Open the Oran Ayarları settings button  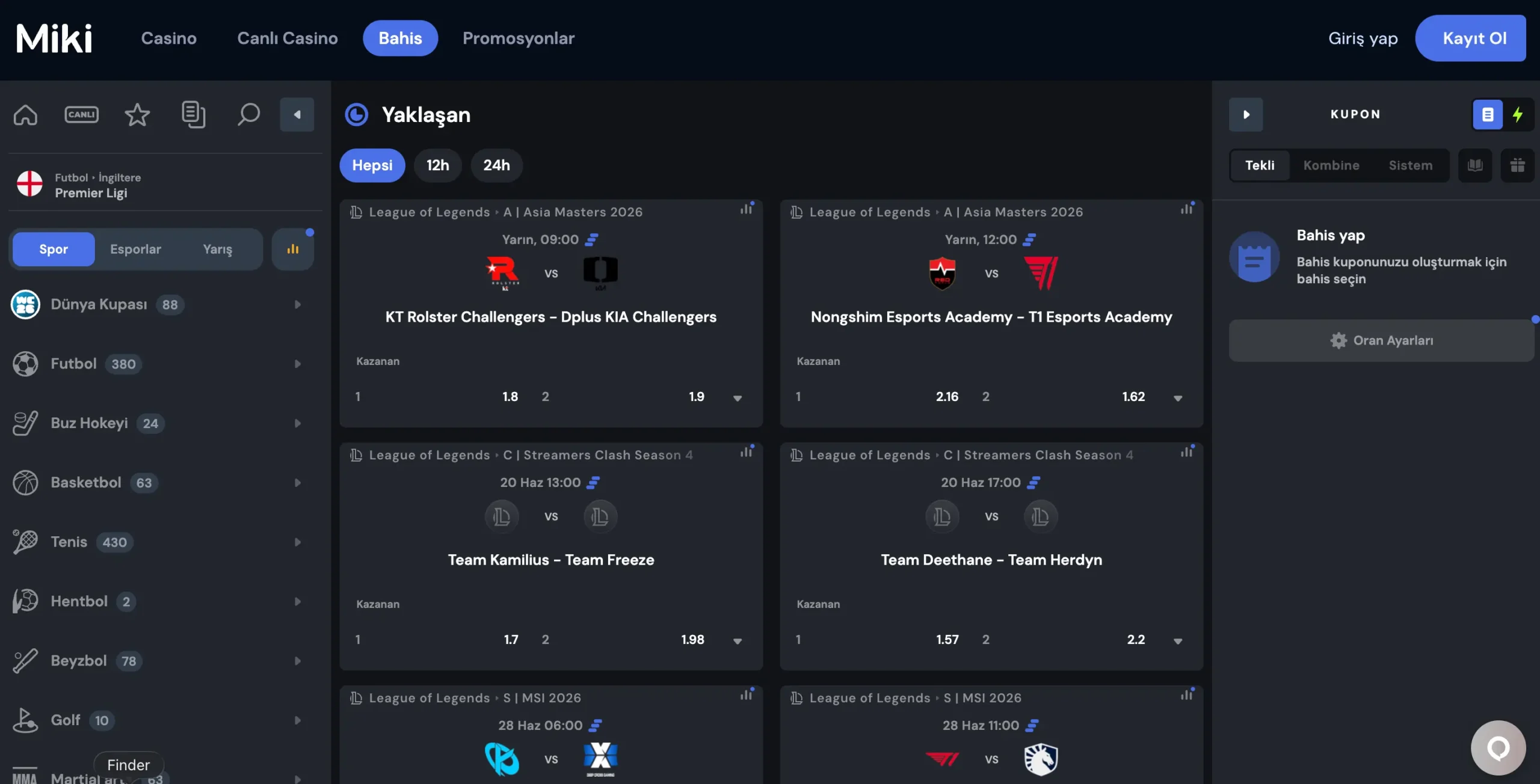tap(1381, 340)
